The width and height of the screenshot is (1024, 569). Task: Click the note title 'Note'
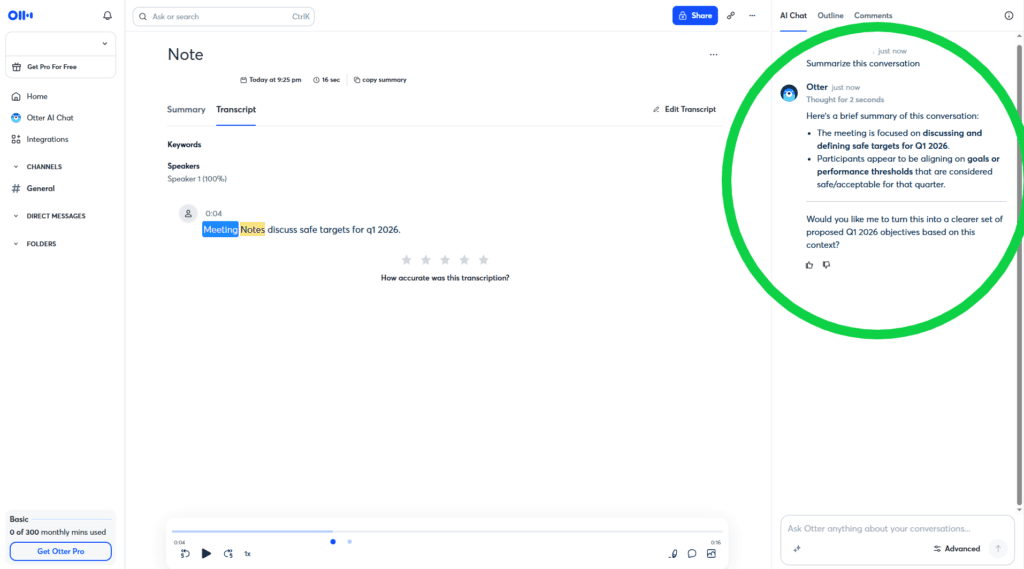point(185,55)
